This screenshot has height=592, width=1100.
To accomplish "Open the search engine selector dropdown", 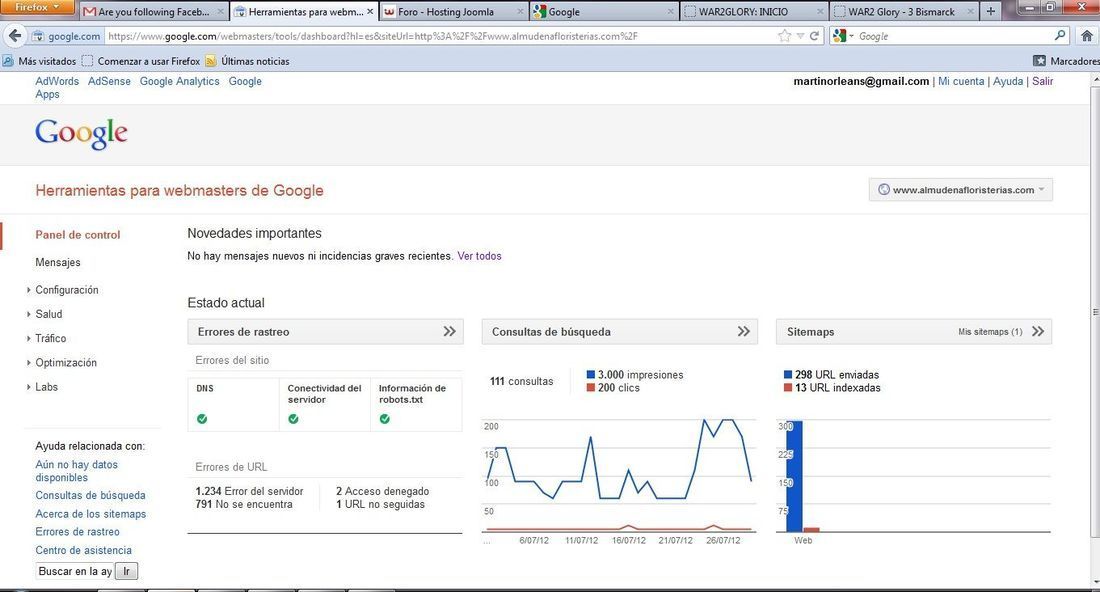I will pyautogui.click(x=843, y=36).
